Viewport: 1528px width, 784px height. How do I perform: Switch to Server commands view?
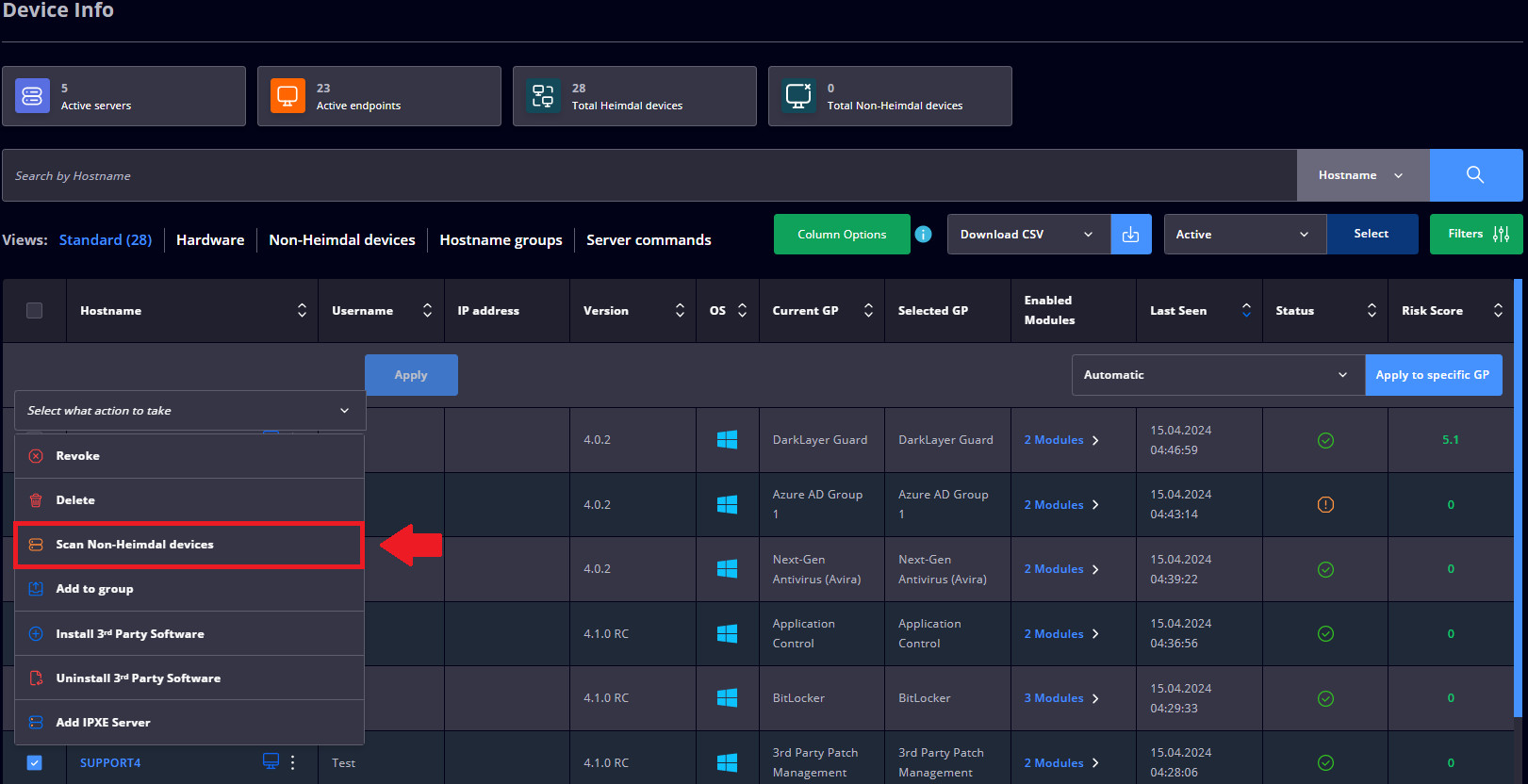click(x=649, y=240)
